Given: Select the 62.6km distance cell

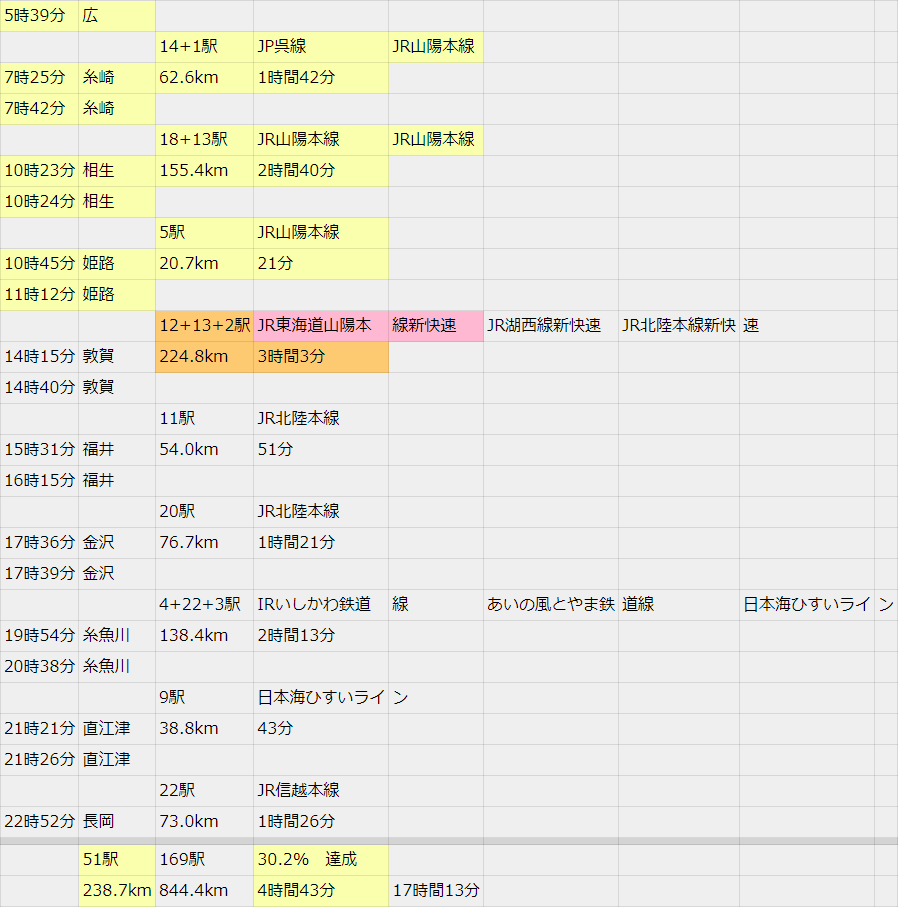Looking at the screenshot, I should pos(204,78).
